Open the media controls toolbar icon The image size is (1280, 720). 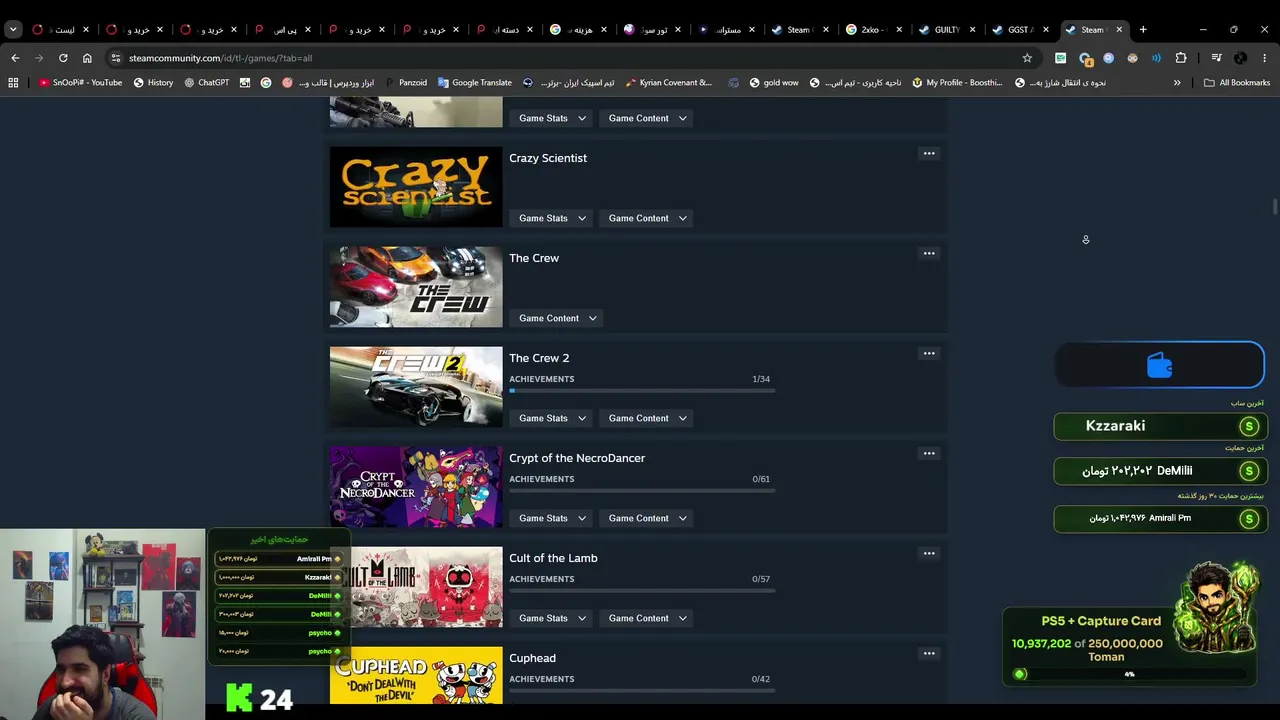pos(1217,58)
